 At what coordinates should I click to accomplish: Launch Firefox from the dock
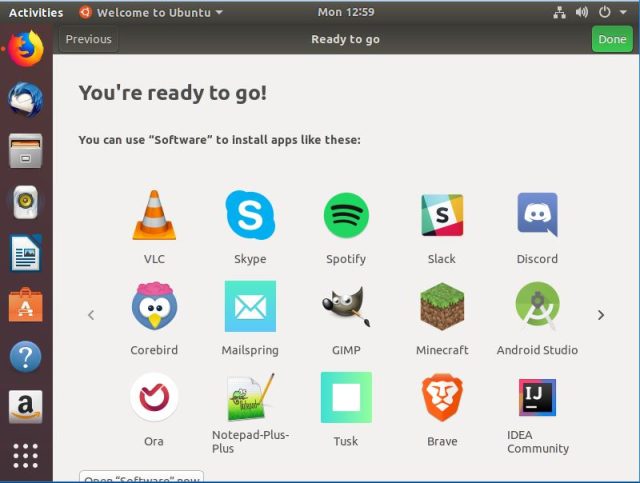click(x=26, y=49)
